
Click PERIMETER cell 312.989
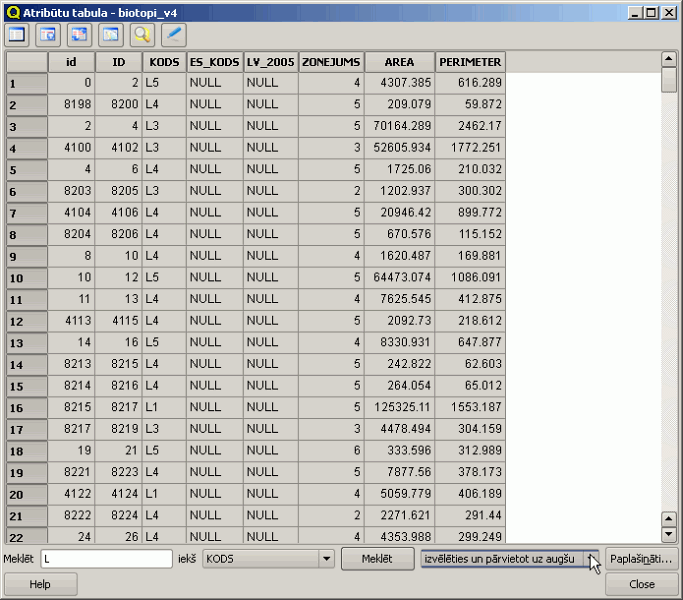coord(470,450)
